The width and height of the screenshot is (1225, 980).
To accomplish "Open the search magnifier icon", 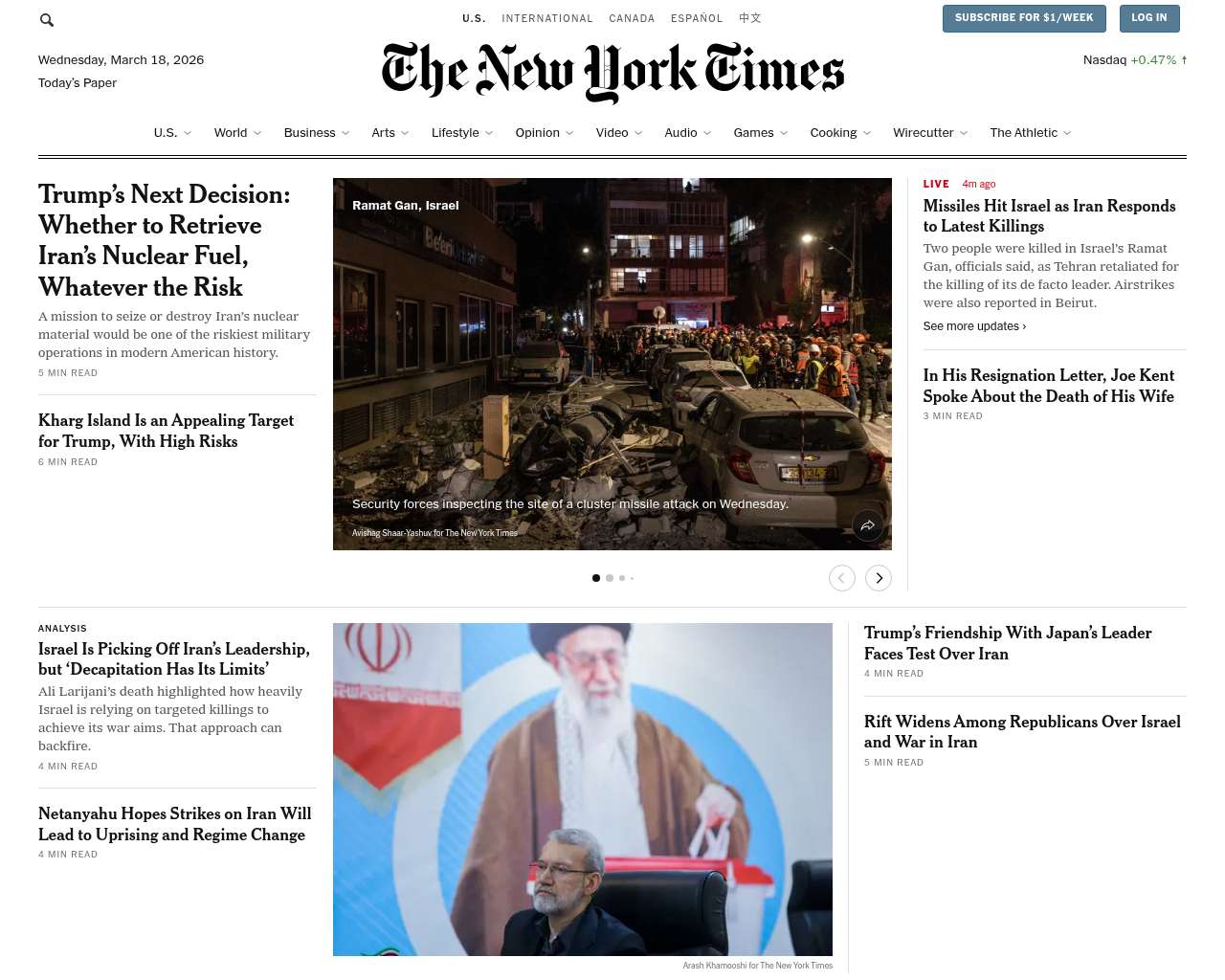I will [47, 20].
